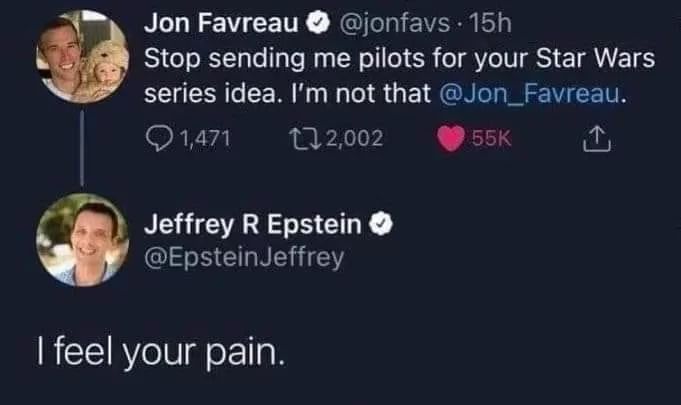Viewport: 681px width, 405px height.
Task: Click the thread line connecting both avatars
Action: tap(81, 152)
